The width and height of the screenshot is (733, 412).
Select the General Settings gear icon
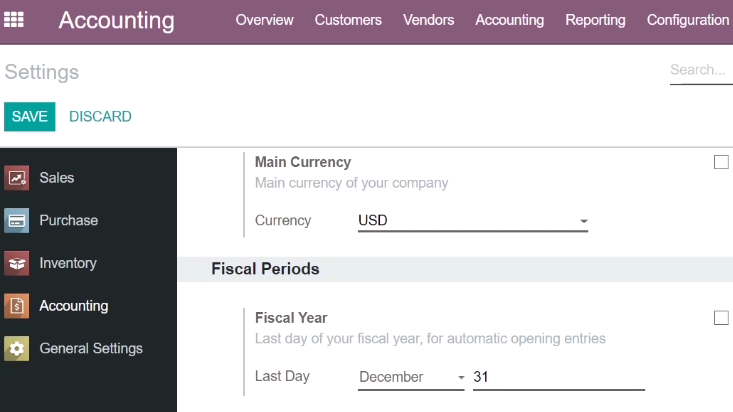coord(16,348)
